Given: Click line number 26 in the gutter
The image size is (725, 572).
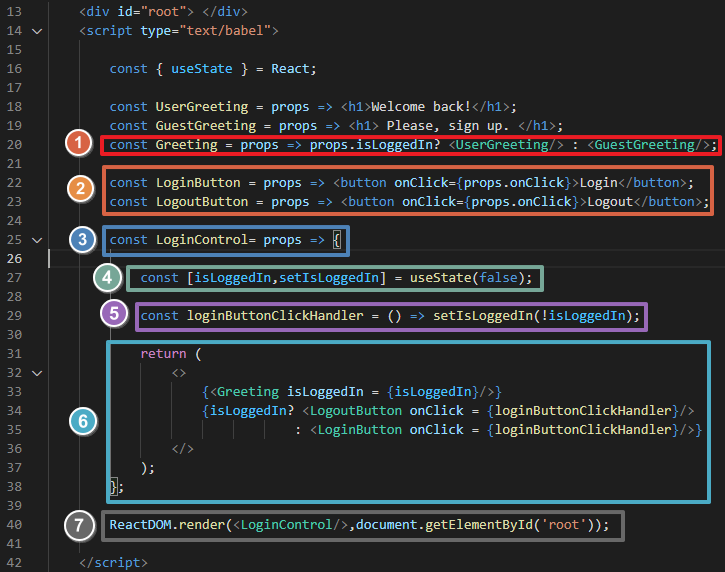Looking at the screenshot, I should tap(14, 258).
